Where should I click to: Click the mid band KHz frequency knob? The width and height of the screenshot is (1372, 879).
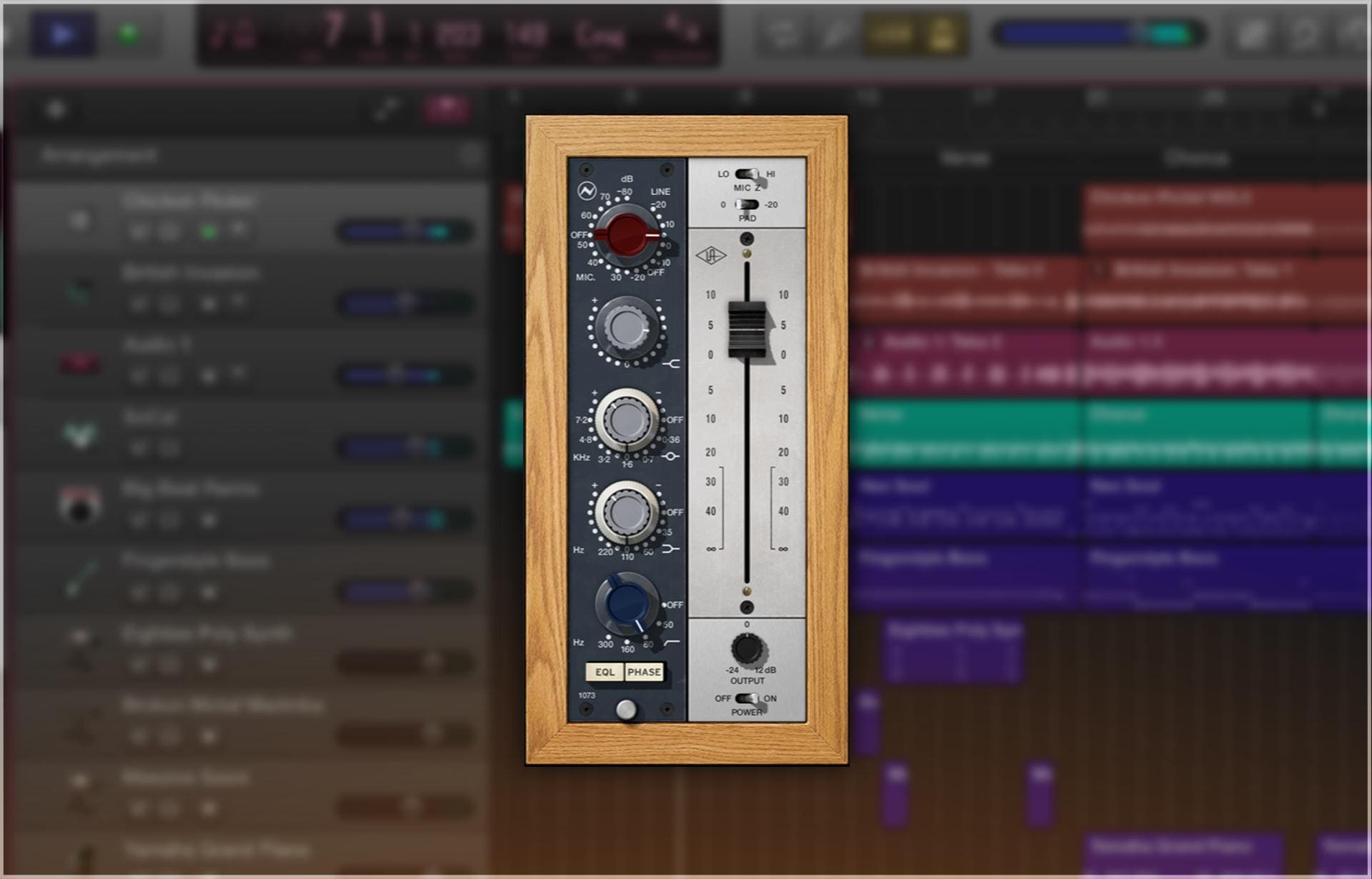coord(627,420)
